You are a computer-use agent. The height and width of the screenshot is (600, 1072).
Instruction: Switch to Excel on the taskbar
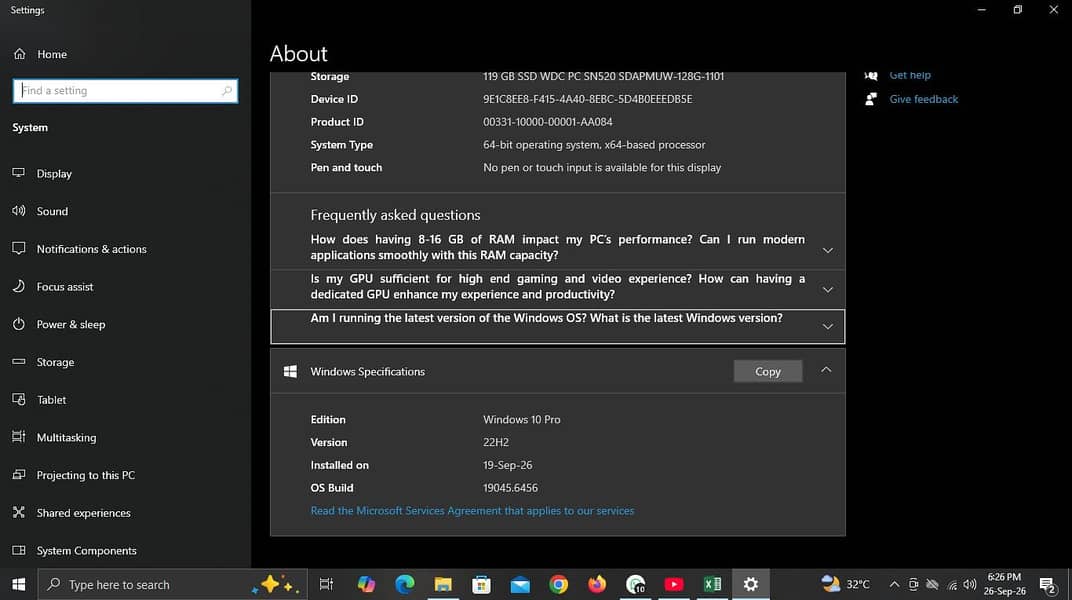pos(712,584)
